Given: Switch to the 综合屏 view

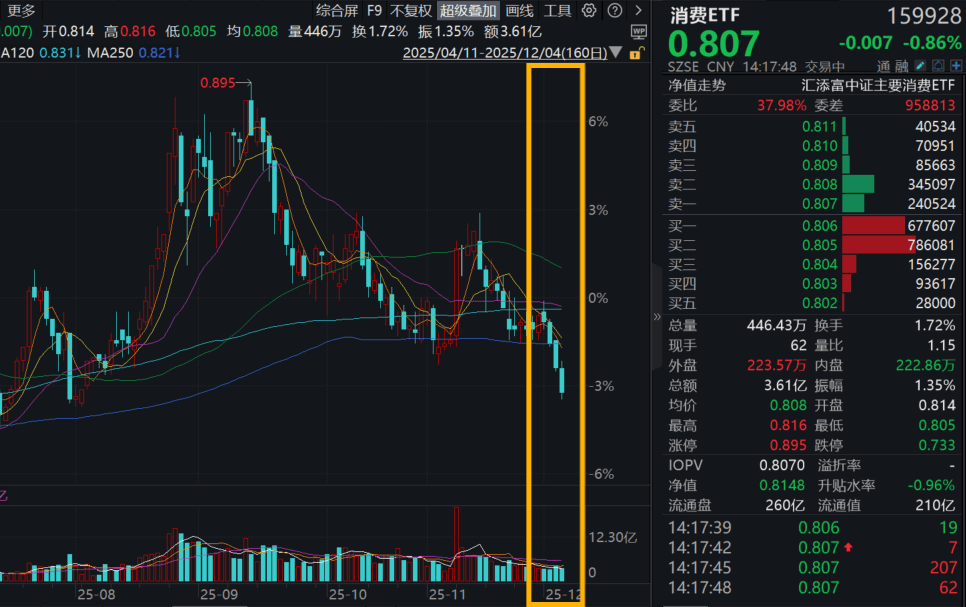Looking at the screenshot, I should 339,11.
